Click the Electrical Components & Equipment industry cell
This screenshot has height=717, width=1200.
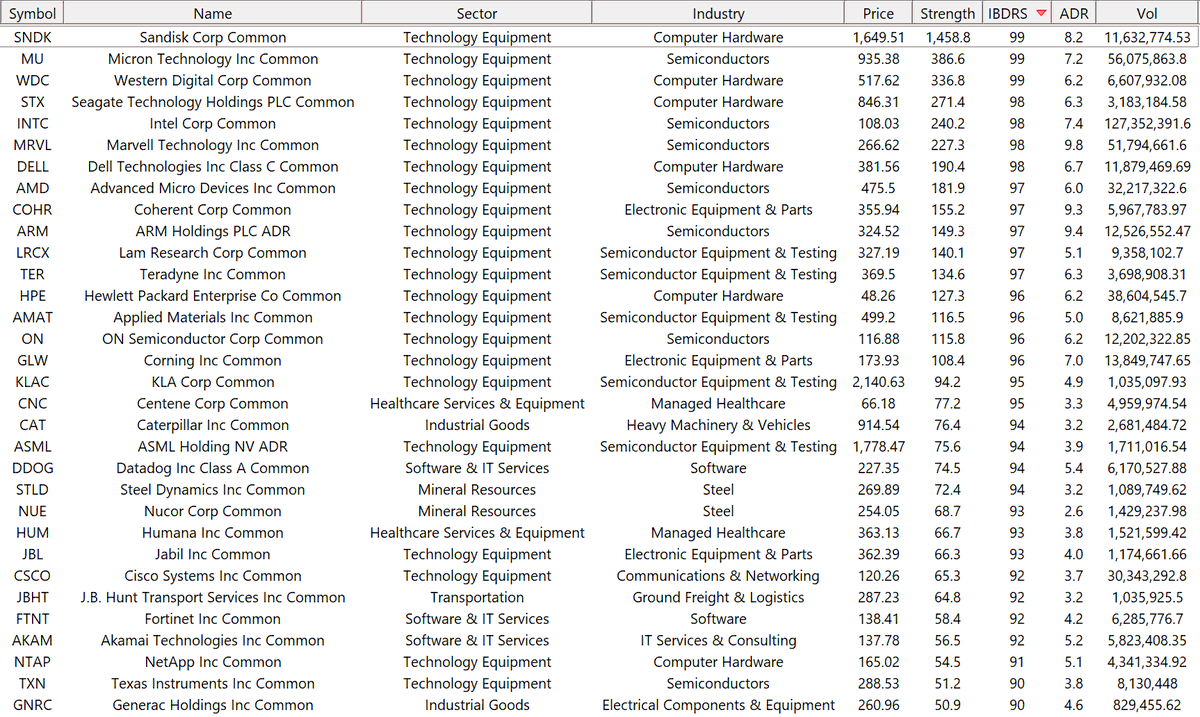718,705
